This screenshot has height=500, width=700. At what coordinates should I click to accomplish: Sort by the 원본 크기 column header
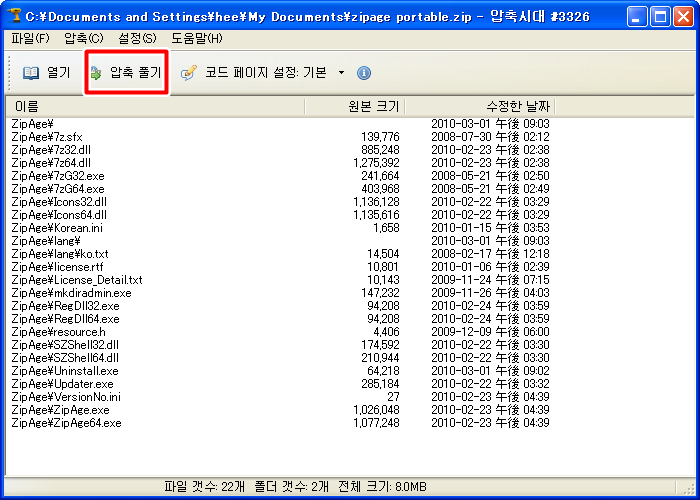click(x=355, y=107)
